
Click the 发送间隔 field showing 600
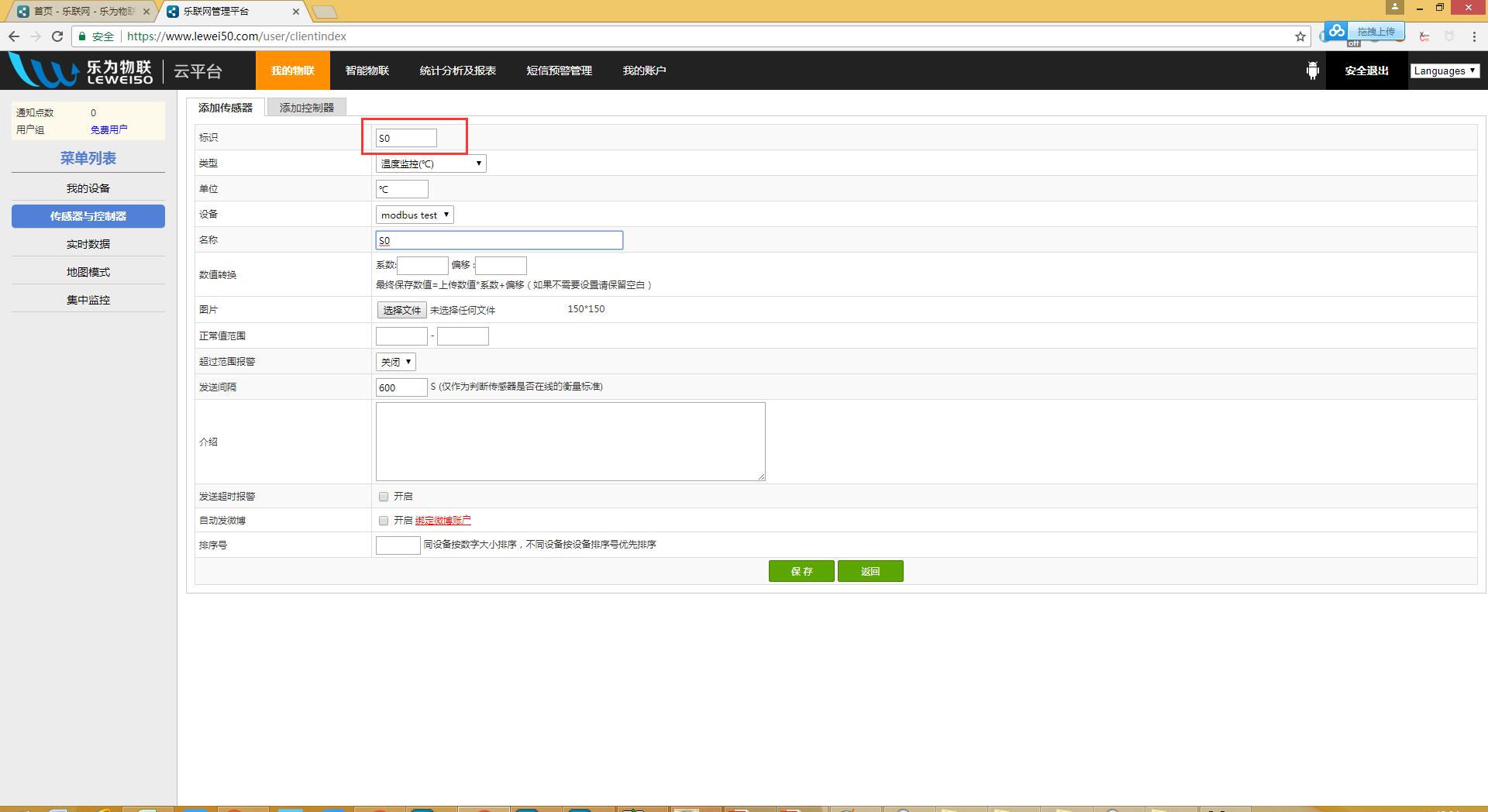401,387
